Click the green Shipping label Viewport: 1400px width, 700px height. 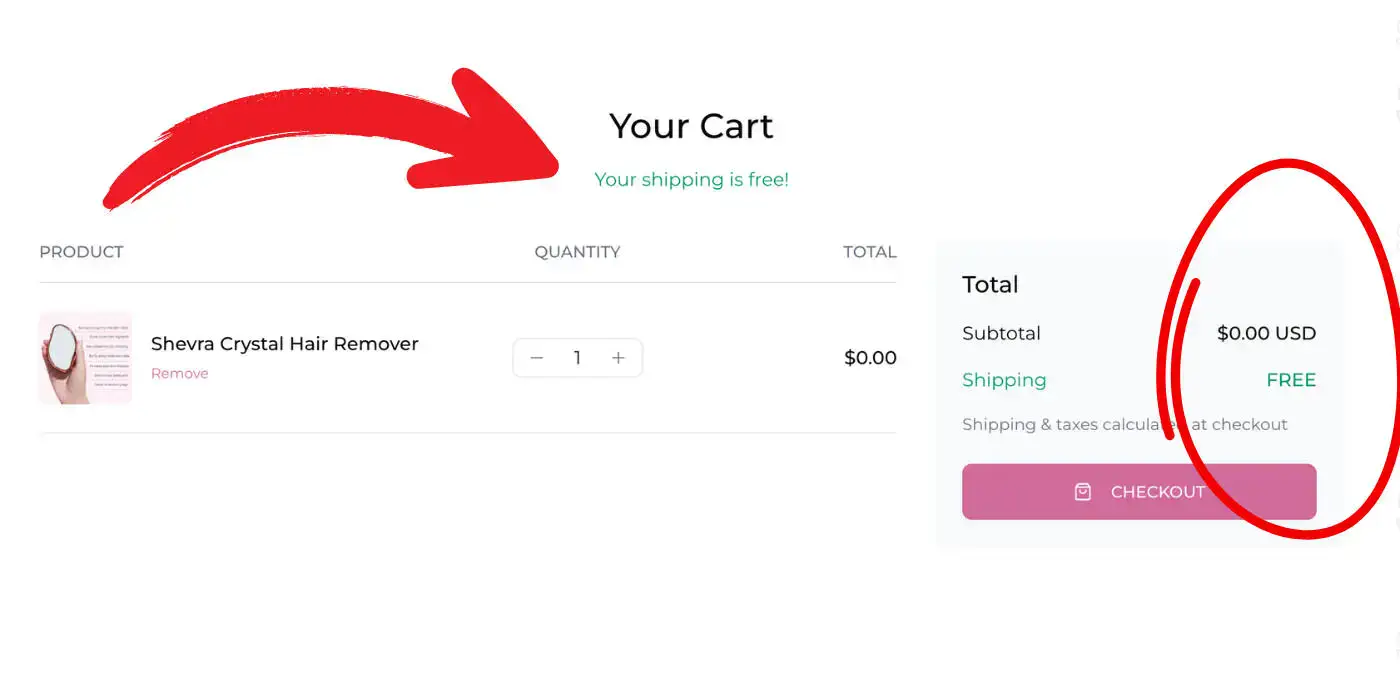tap(1004, 381)
